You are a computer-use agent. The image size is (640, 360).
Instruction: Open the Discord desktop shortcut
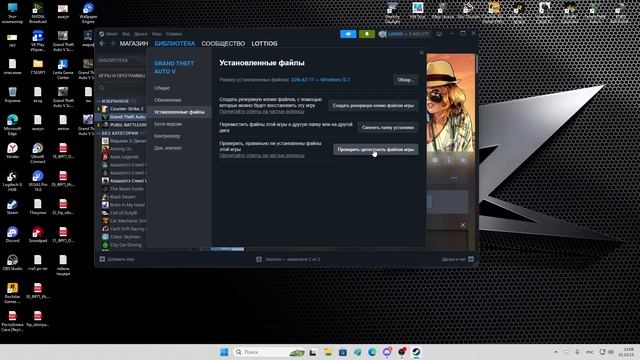13,235
